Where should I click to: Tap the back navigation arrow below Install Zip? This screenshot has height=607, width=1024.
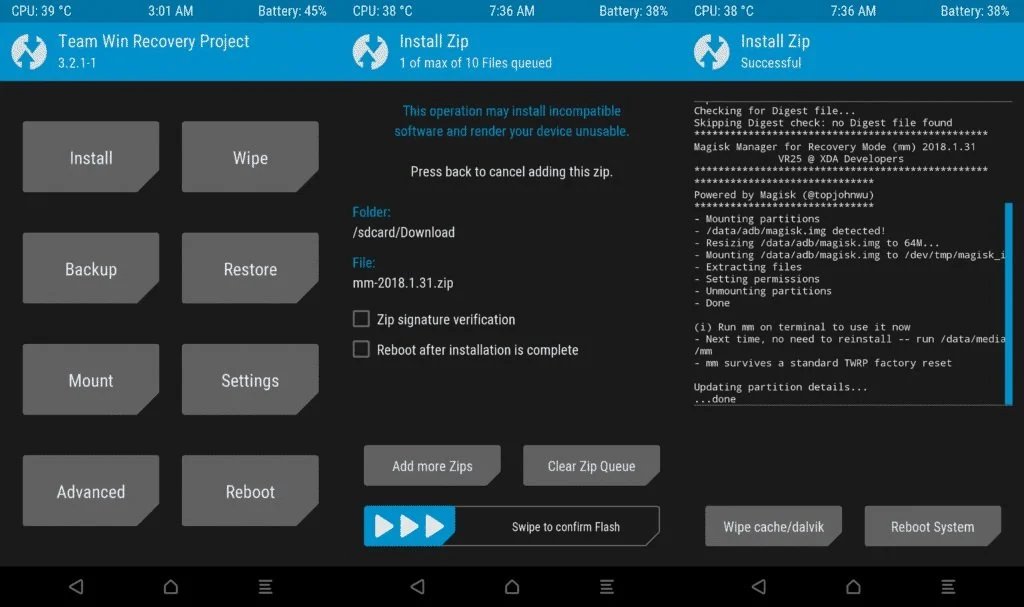[415, 586]
